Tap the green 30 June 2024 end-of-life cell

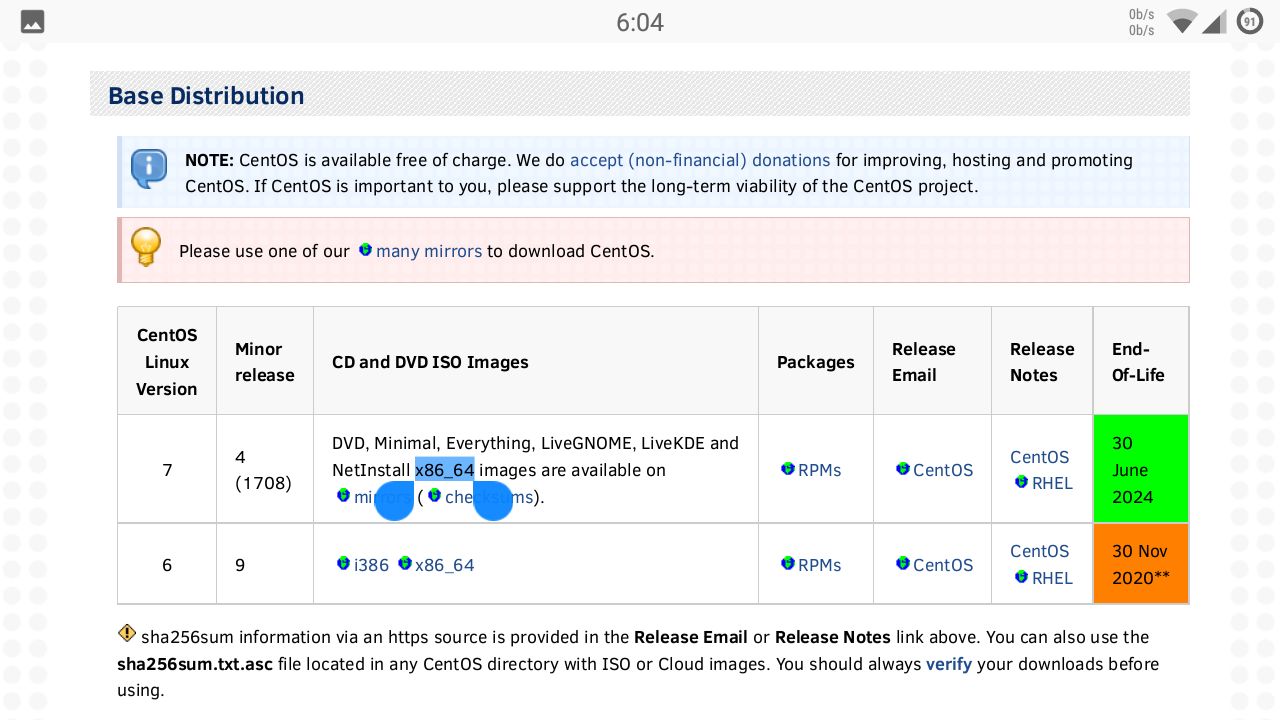[1141, 469]
